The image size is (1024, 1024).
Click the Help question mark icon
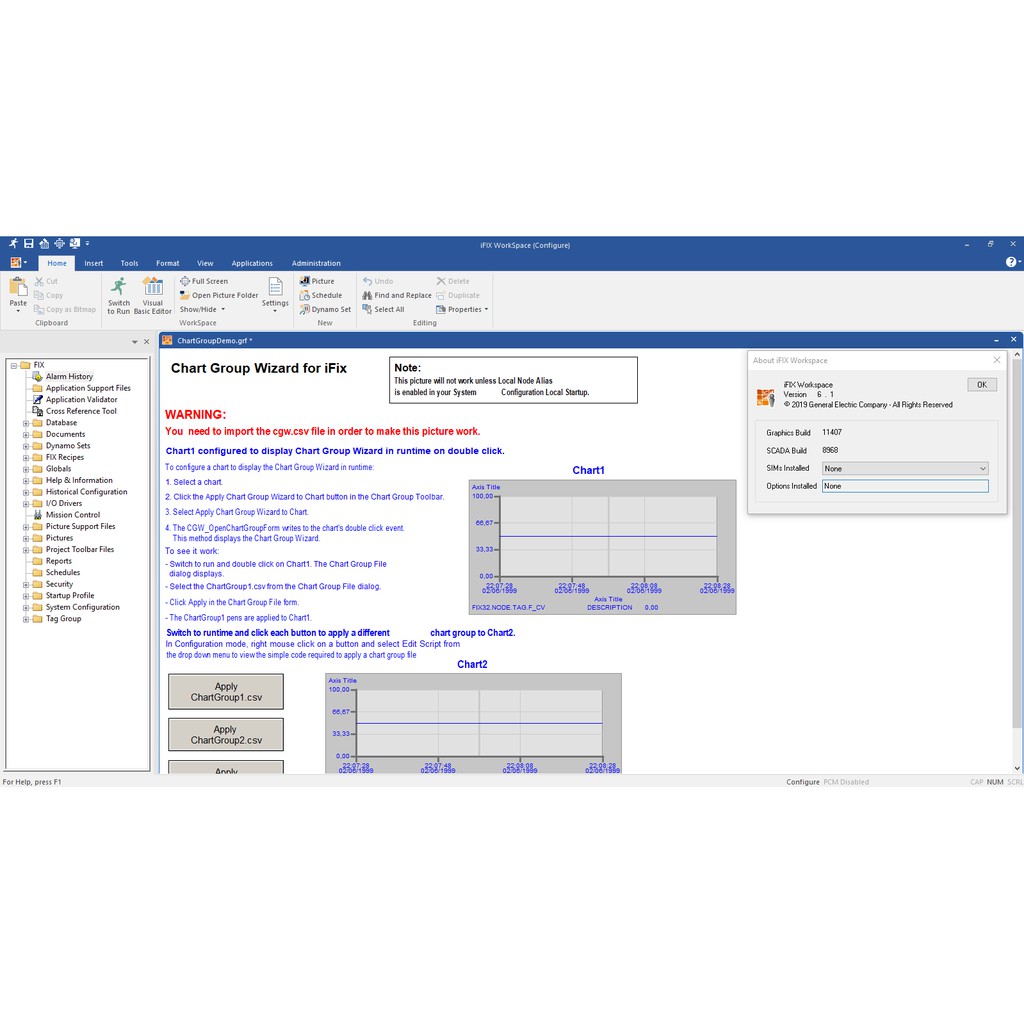coord(1011,262)
